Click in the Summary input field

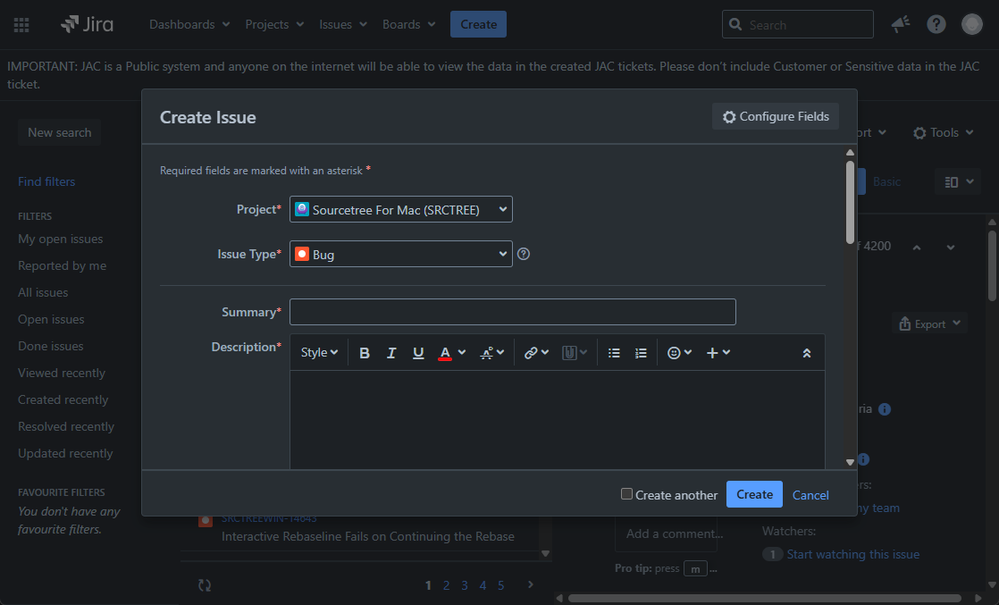(513, 312)
